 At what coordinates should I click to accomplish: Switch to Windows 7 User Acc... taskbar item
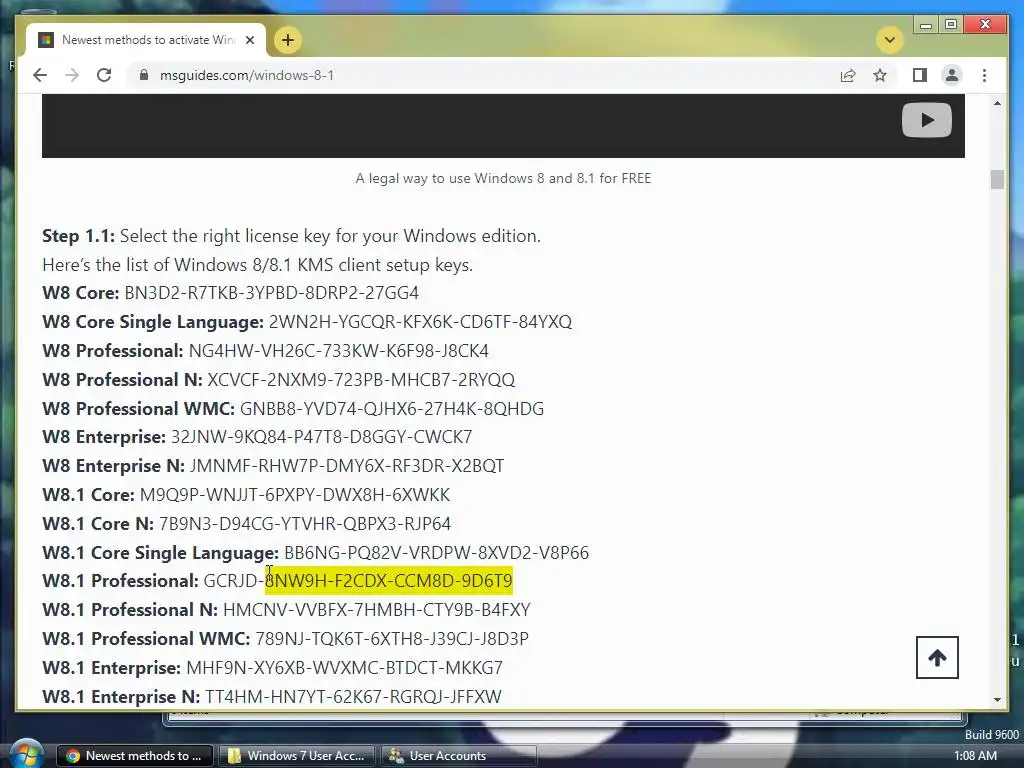click(297, 756)
